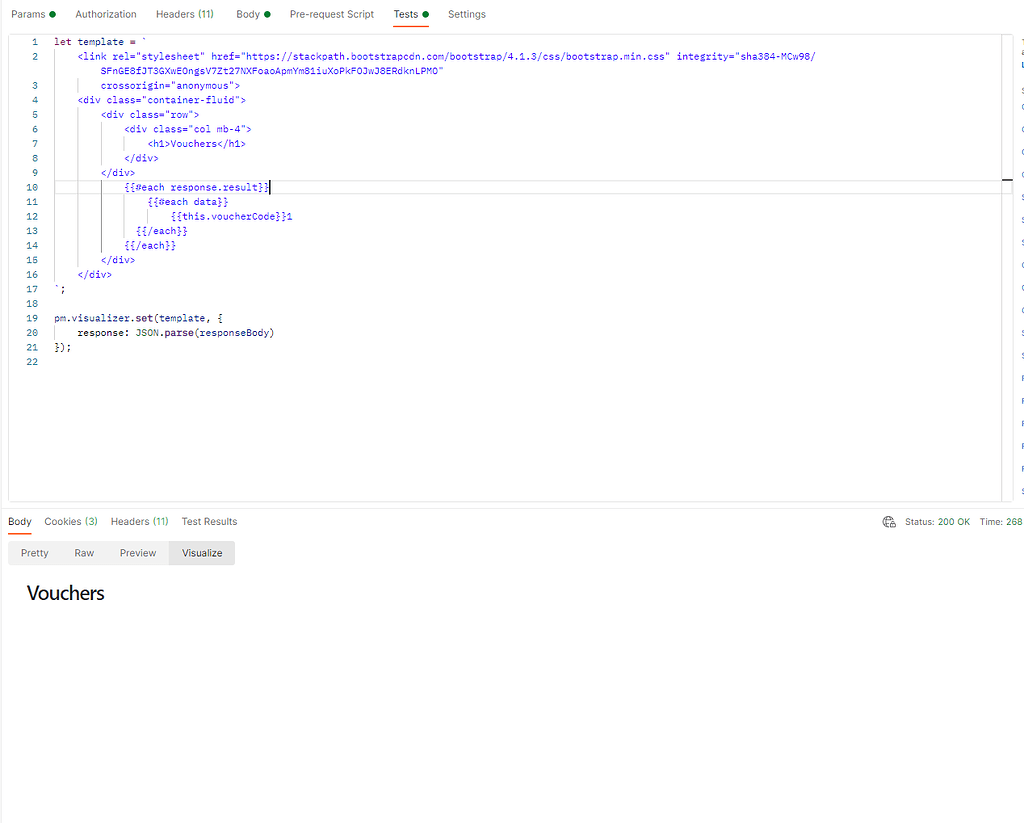Open the request Headers (11) tab
1024x823 pixels.
tap(184, 14)
